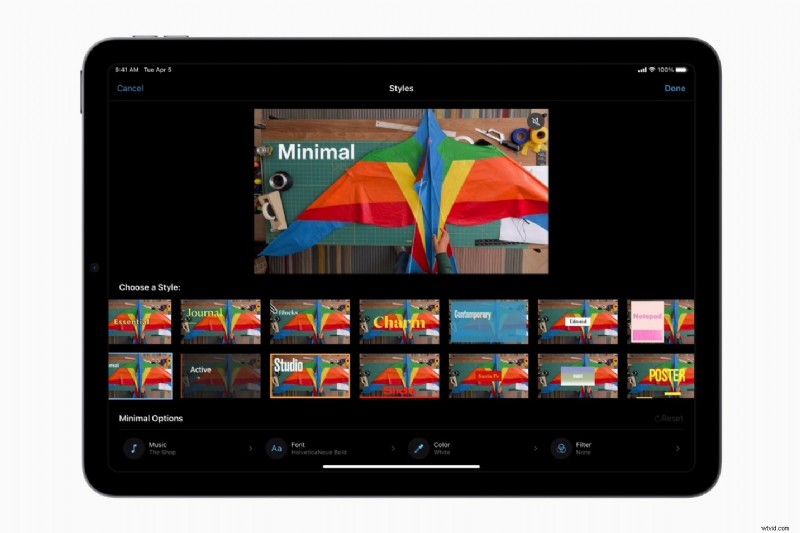Open the Music note icon option
The height and width of the screenshot is (533, 800).
click(x=134, y=448)
